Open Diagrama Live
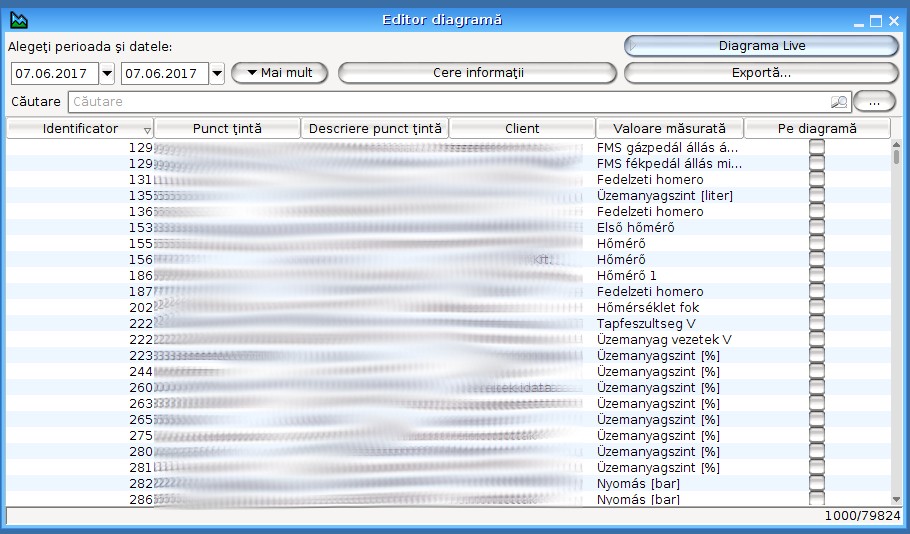The image size is (910, 534). click(x=761, y=46)
